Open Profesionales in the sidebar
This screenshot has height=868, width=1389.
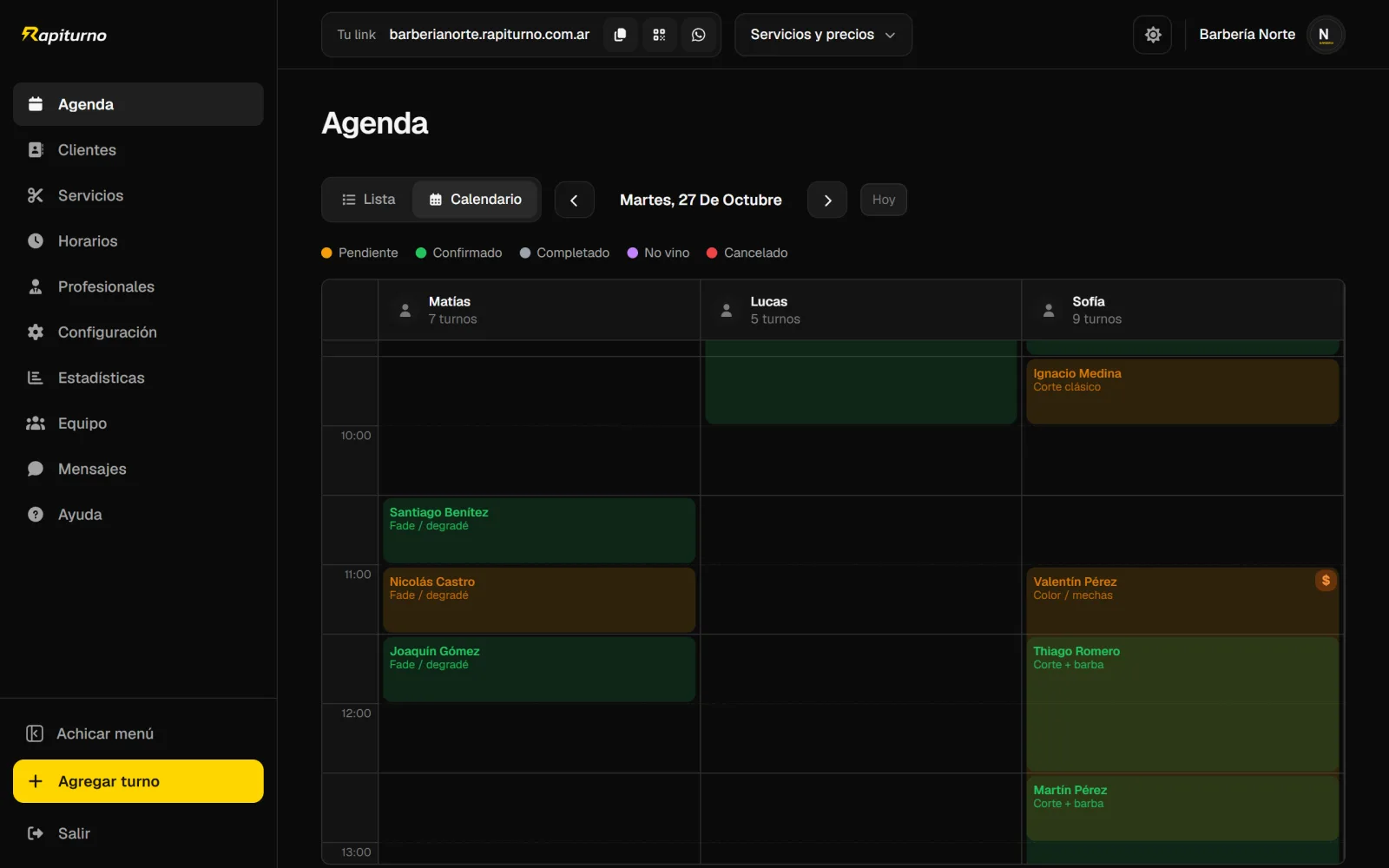click(x=138, y=286)
